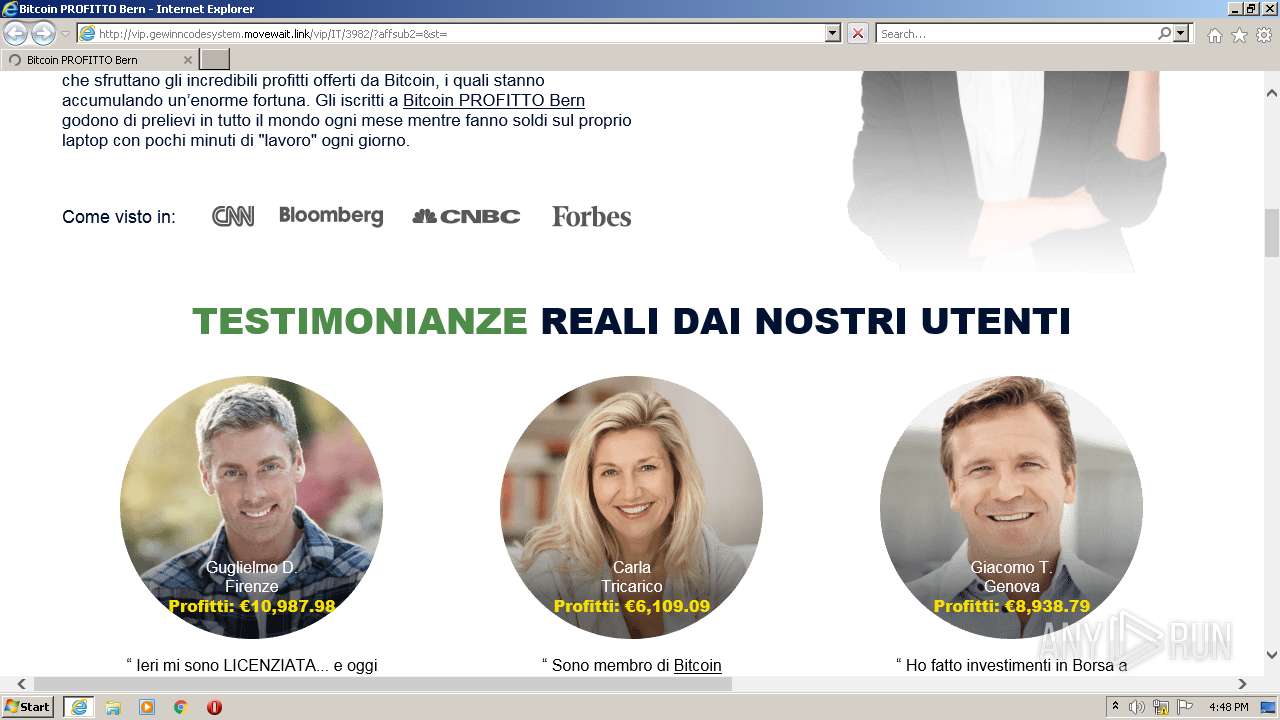1280x720 pixels.
Task: Click the horizontal scrollbar thumb
Action: coord(383,684)
